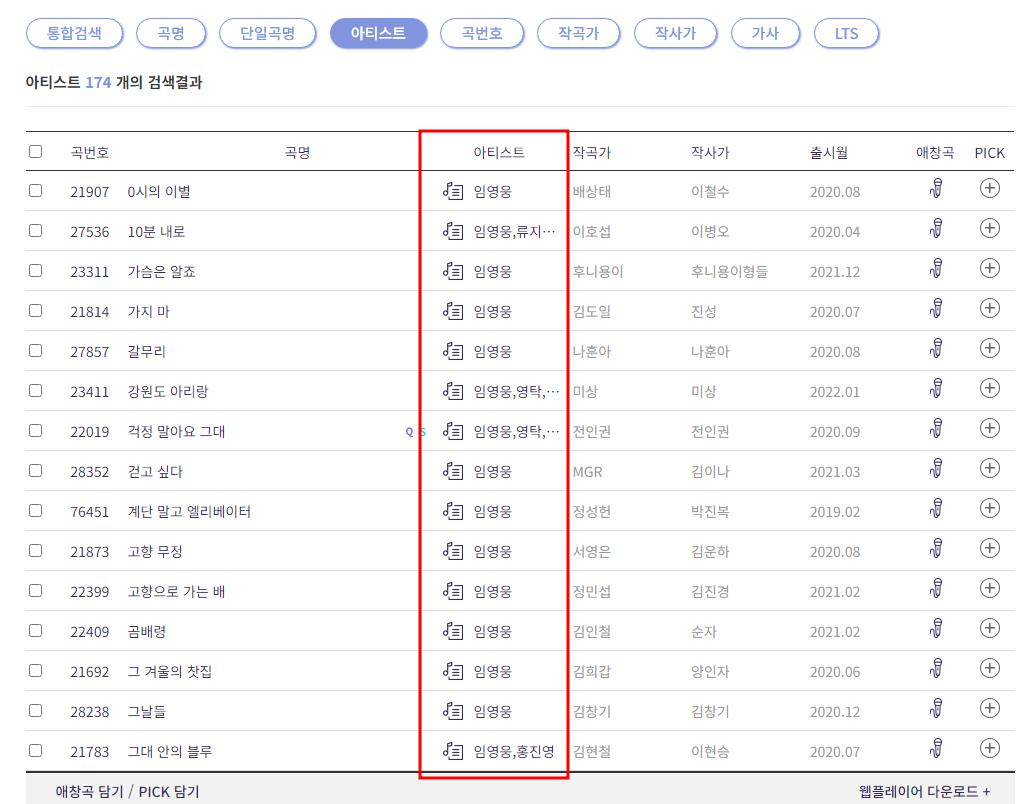Click the PICK plus icon for 그날들

point(989,711)
